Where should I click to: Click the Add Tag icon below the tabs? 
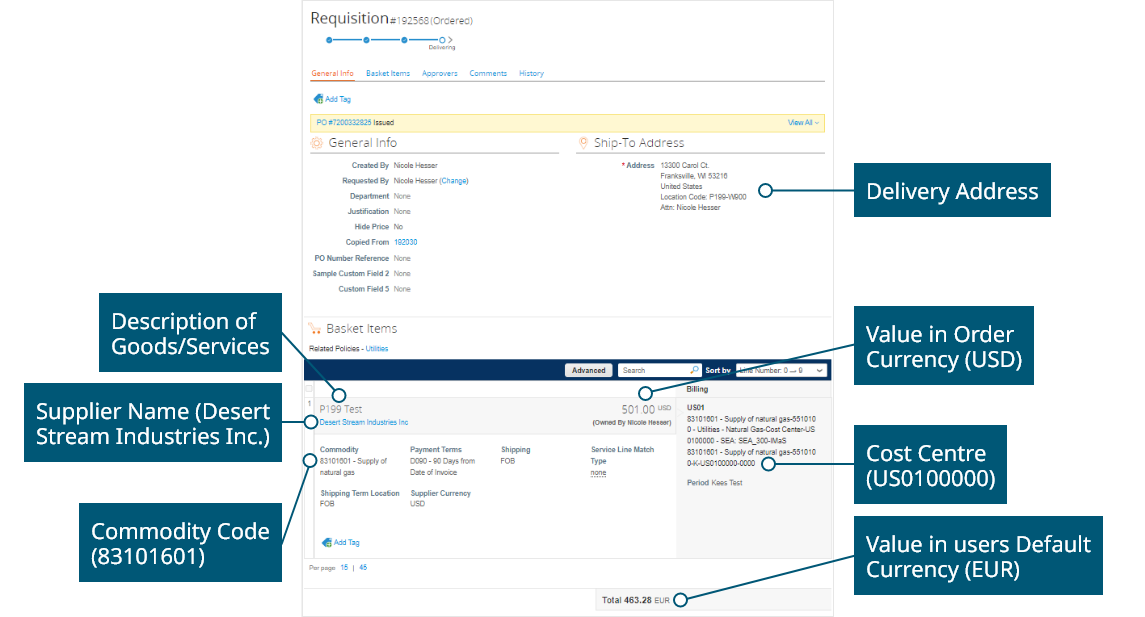(x=318, y=99)
